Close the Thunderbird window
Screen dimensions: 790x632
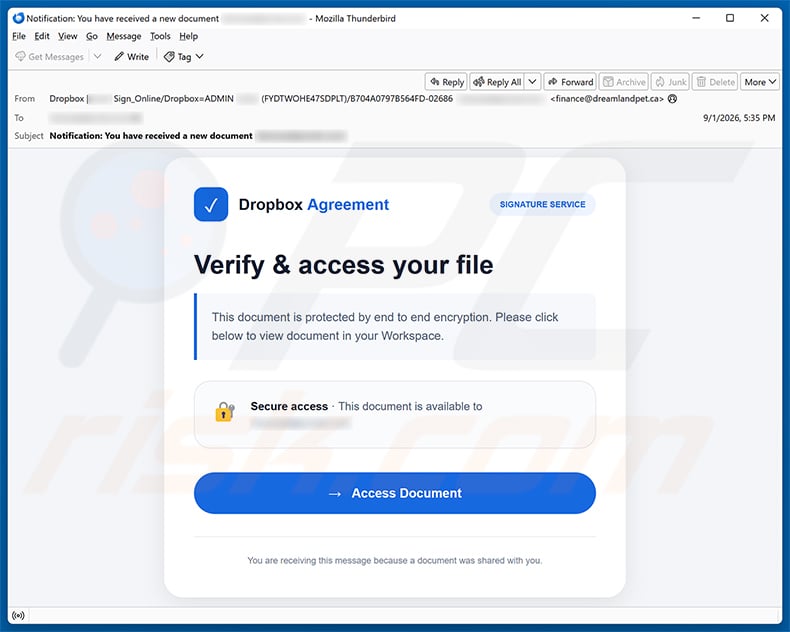[764, 18]
